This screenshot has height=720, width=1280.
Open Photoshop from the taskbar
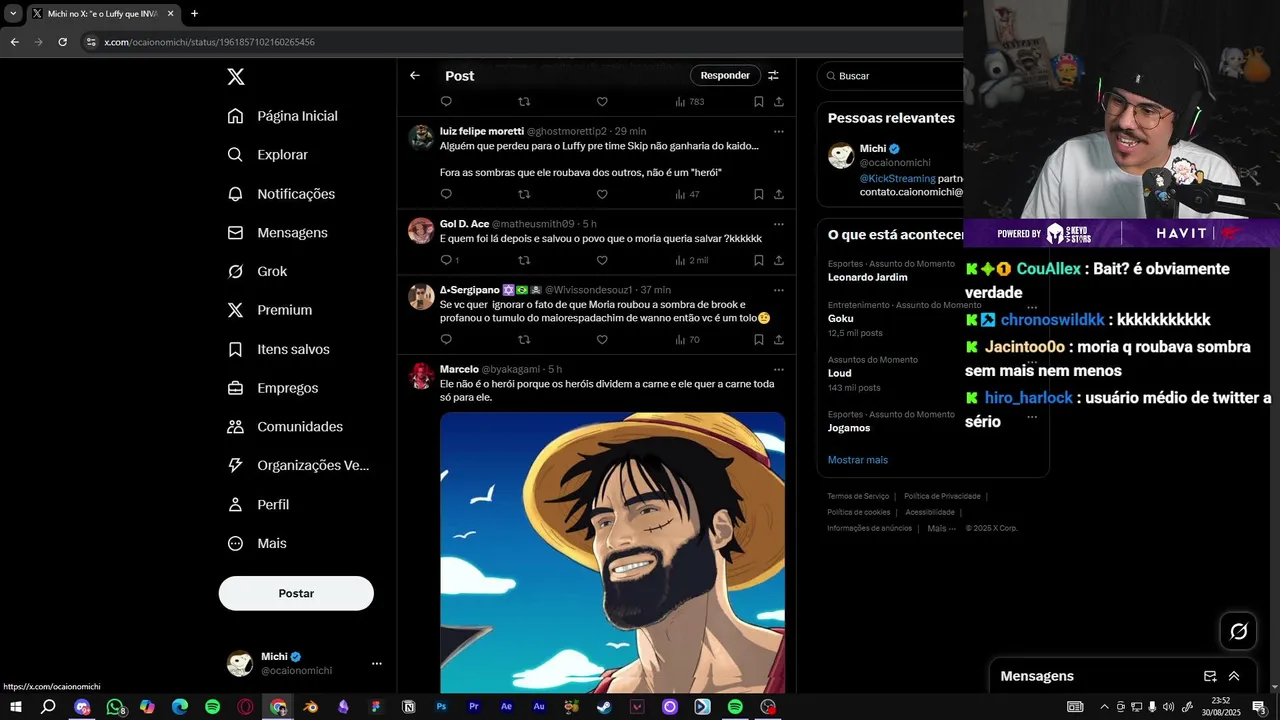[x=441, y=707]
